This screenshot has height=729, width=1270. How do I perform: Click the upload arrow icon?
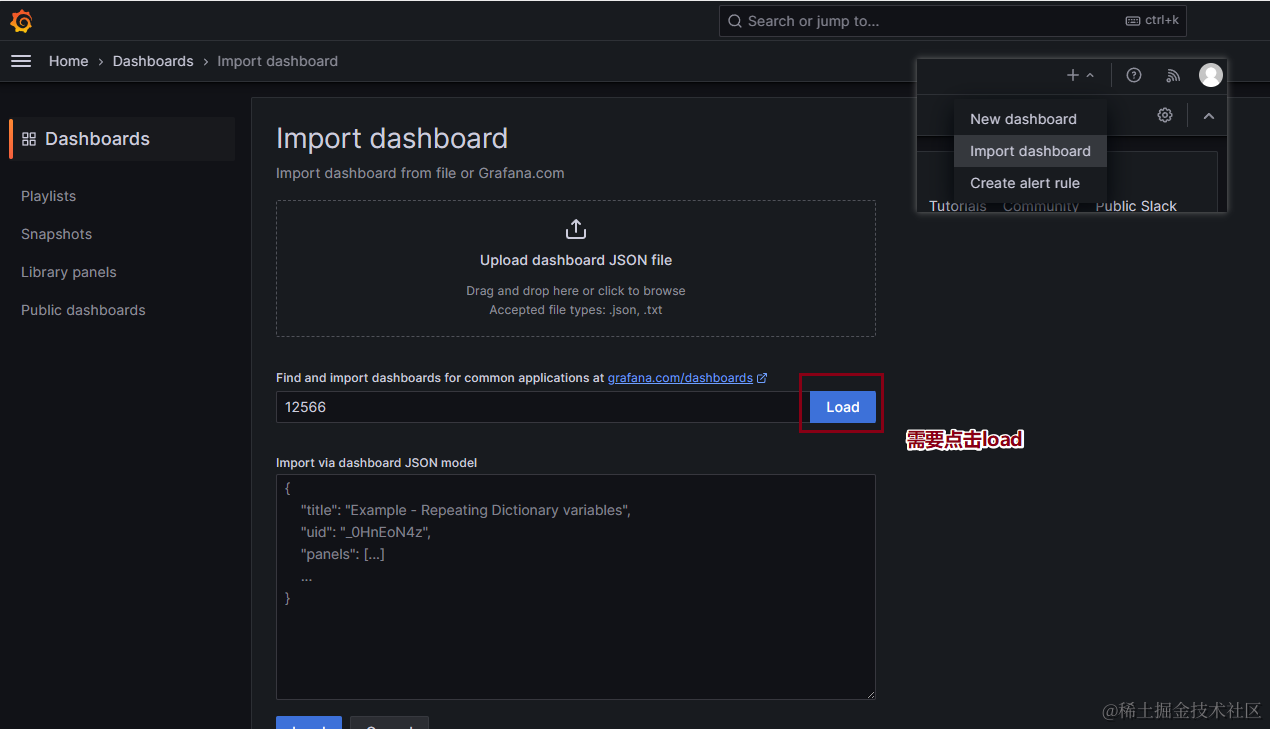point(576,229)
